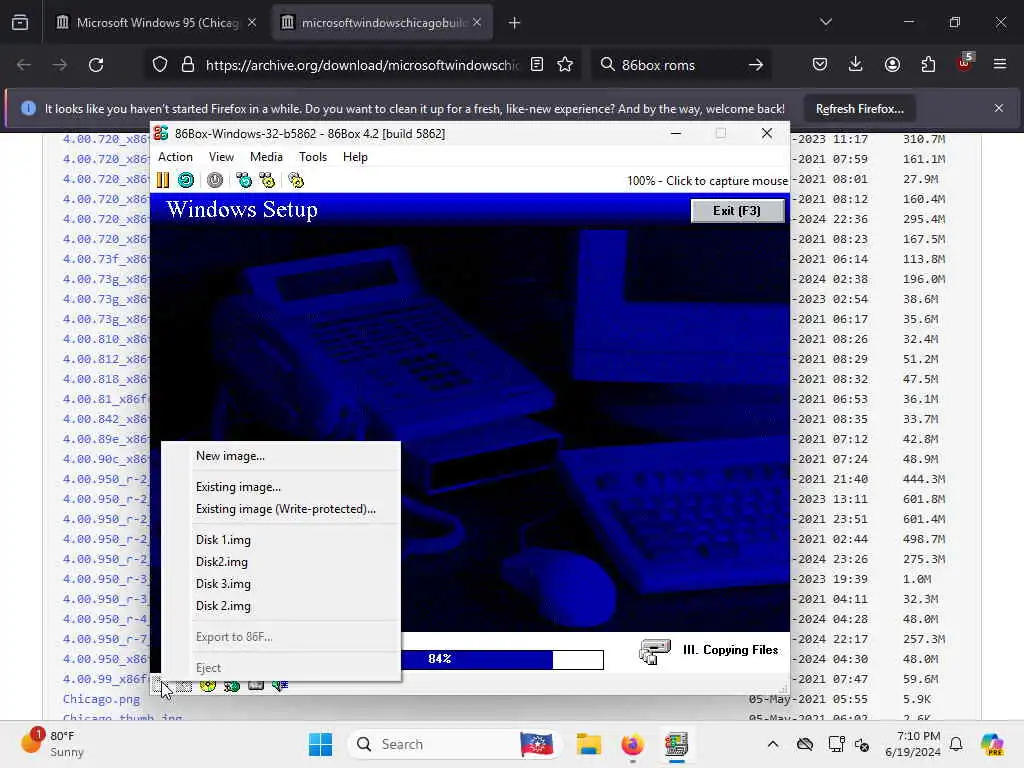
Task: Click the 84% setup progress bar
Action: click(502, 659)
